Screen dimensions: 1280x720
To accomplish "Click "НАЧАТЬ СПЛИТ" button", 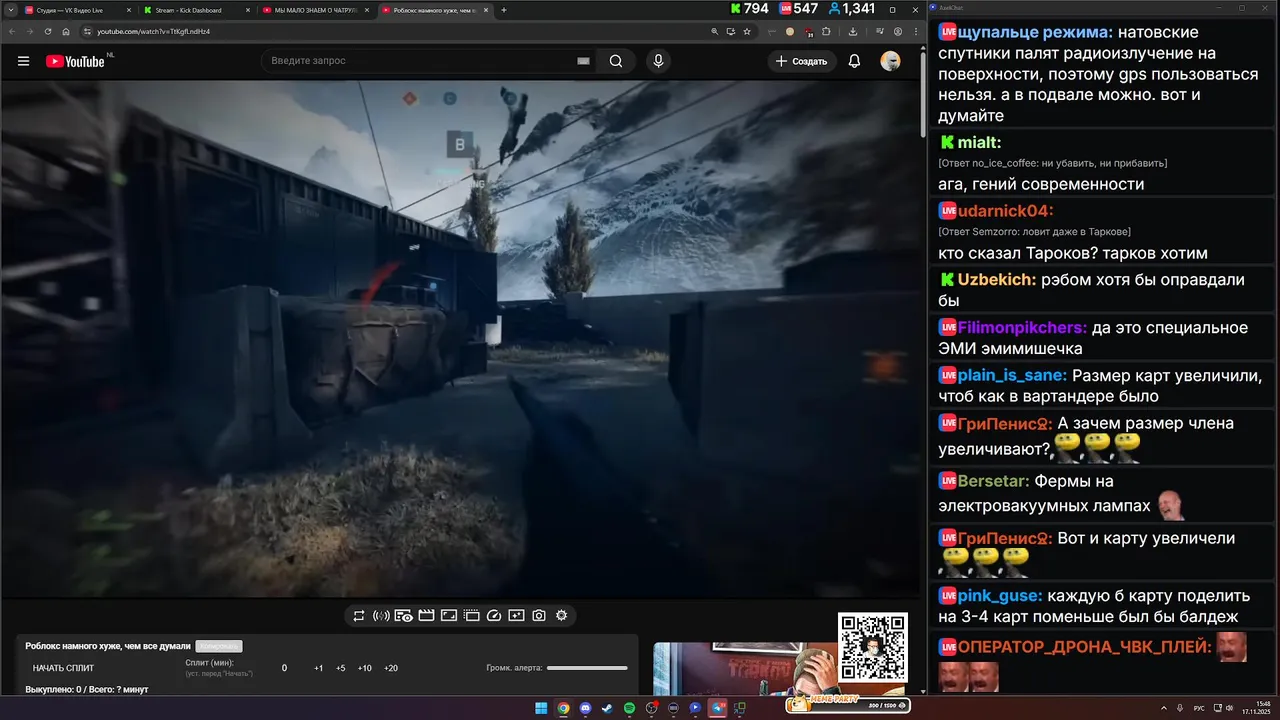I will (x=63, y=668).
